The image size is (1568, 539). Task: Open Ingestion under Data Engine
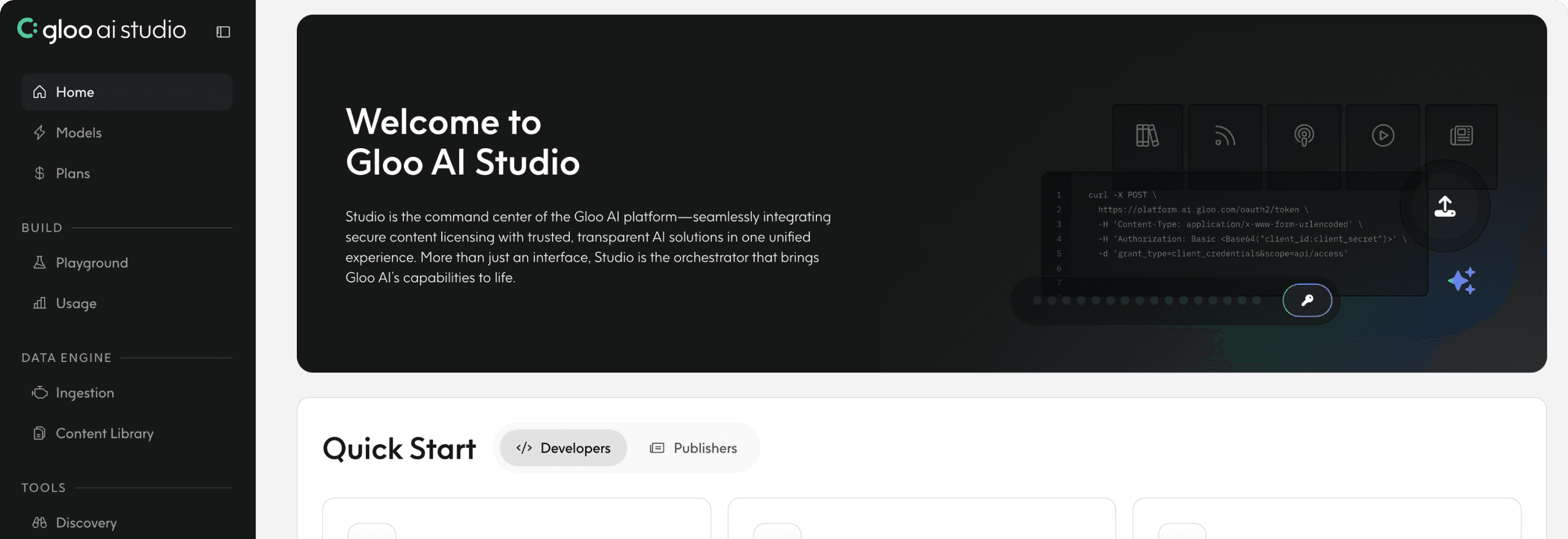click(x=127, y=393)
